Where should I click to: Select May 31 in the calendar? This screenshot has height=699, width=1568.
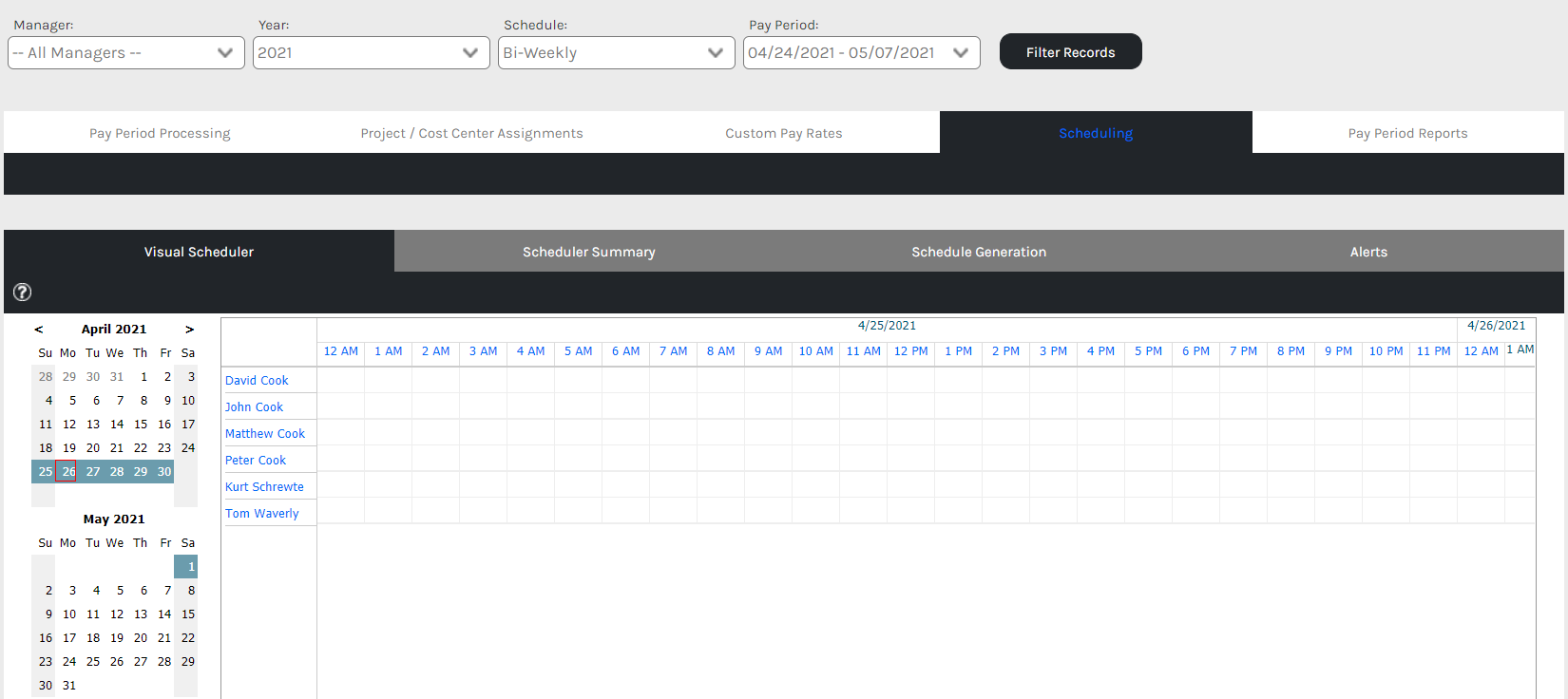[69, 686]
